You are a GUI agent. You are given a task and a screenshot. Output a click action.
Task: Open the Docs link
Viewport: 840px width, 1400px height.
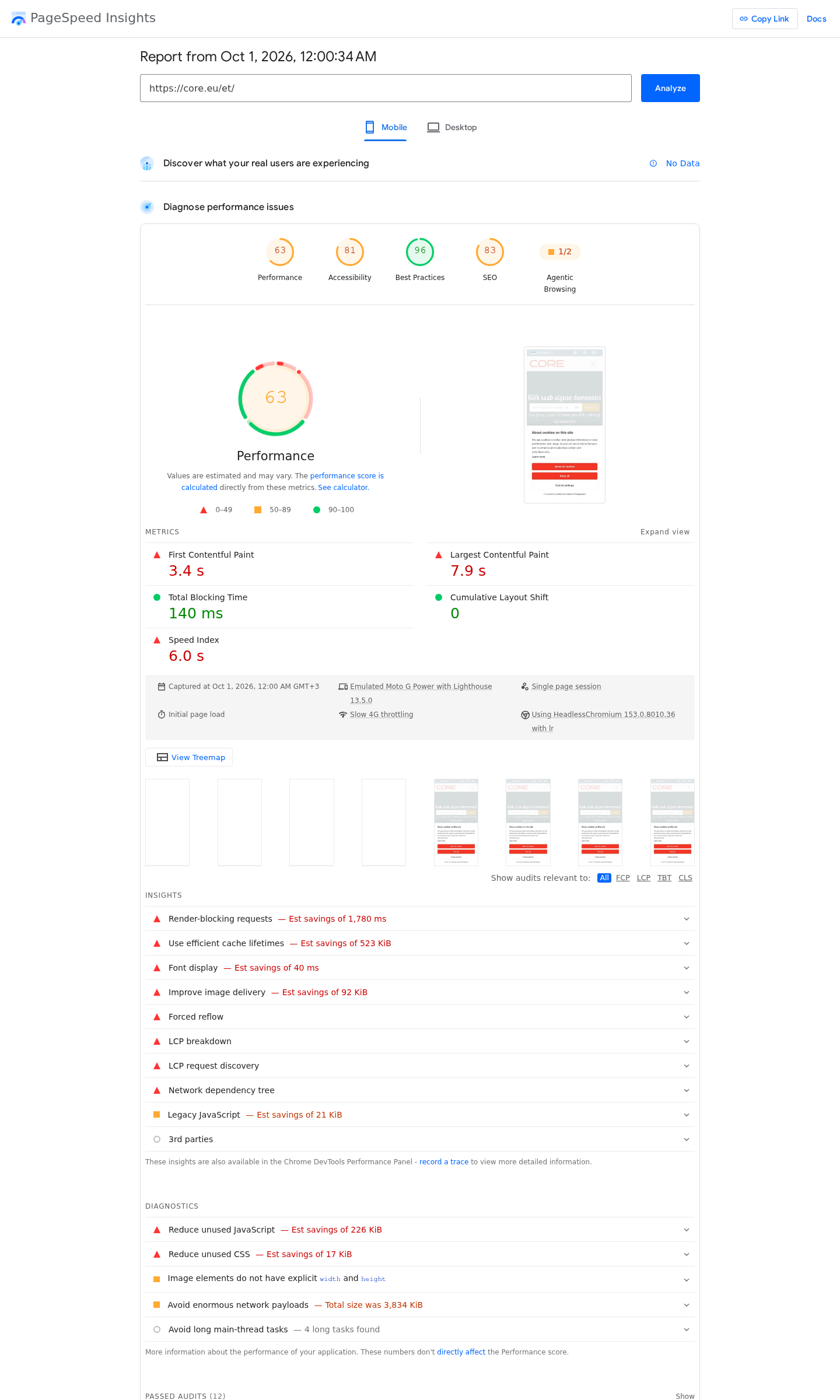pyautogui.click(x=817, y=19)
